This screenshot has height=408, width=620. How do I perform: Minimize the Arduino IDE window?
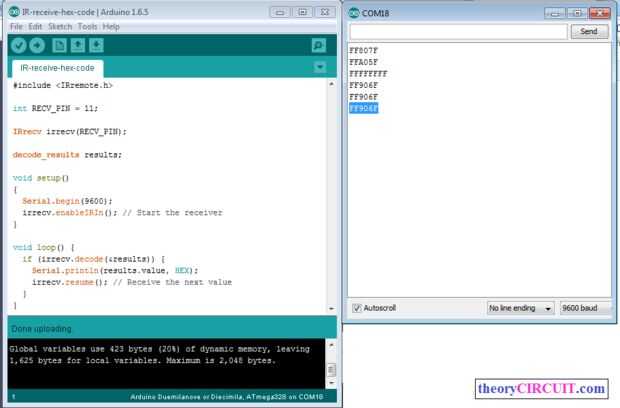pos(280,12)
